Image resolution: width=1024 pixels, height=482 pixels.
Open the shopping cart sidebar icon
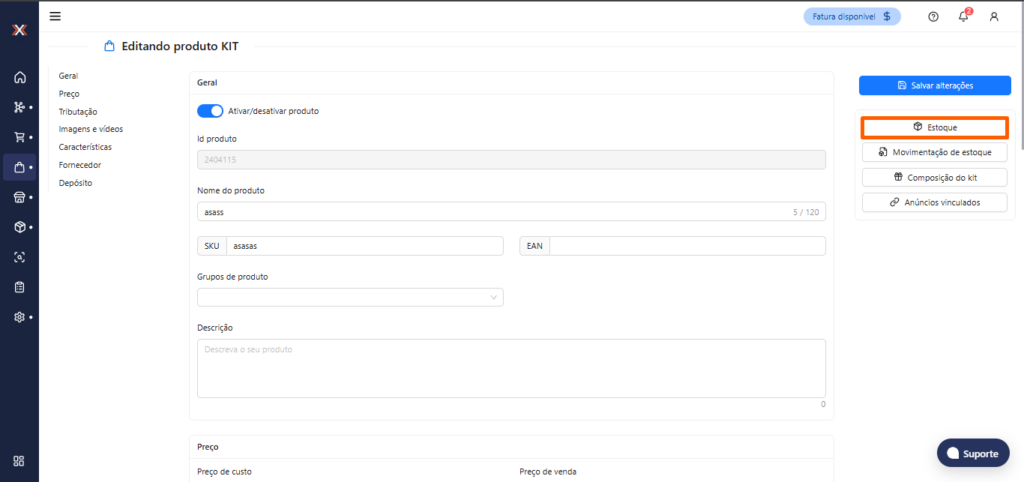19,137
